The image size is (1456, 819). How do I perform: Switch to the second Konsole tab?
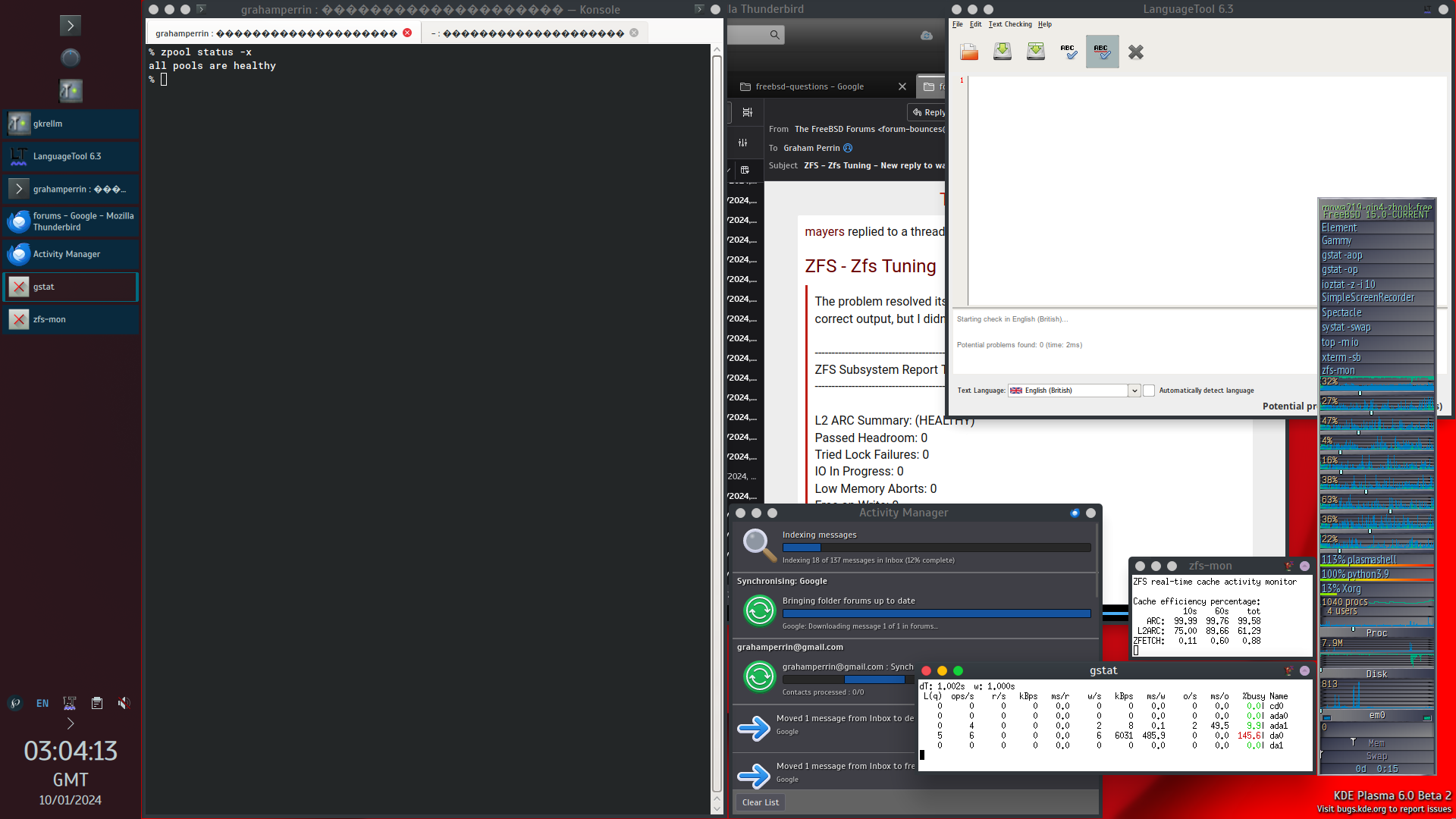[x=535, y=33]
